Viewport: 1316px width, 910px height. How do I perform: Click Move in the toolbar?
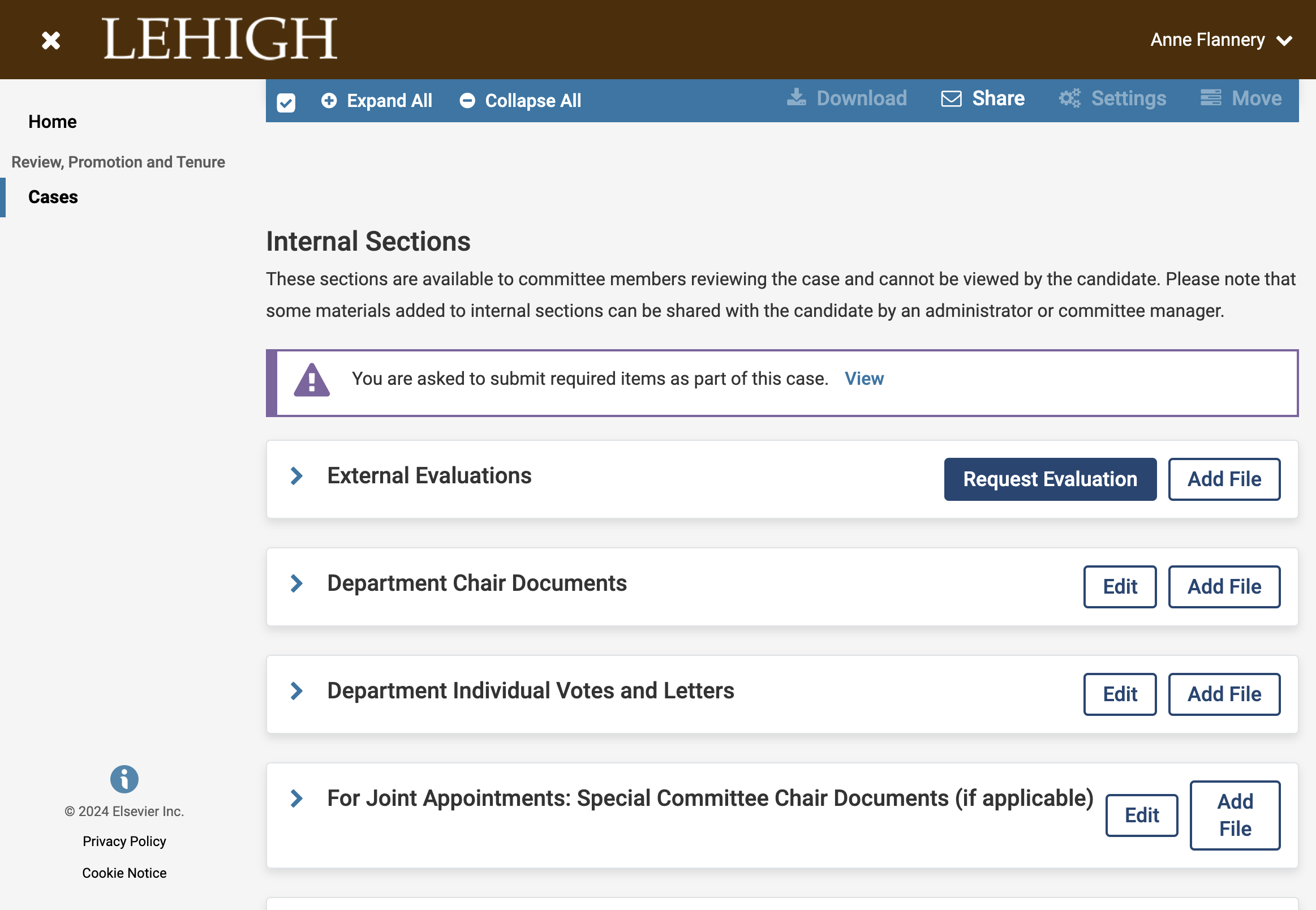click(1241, 98)
